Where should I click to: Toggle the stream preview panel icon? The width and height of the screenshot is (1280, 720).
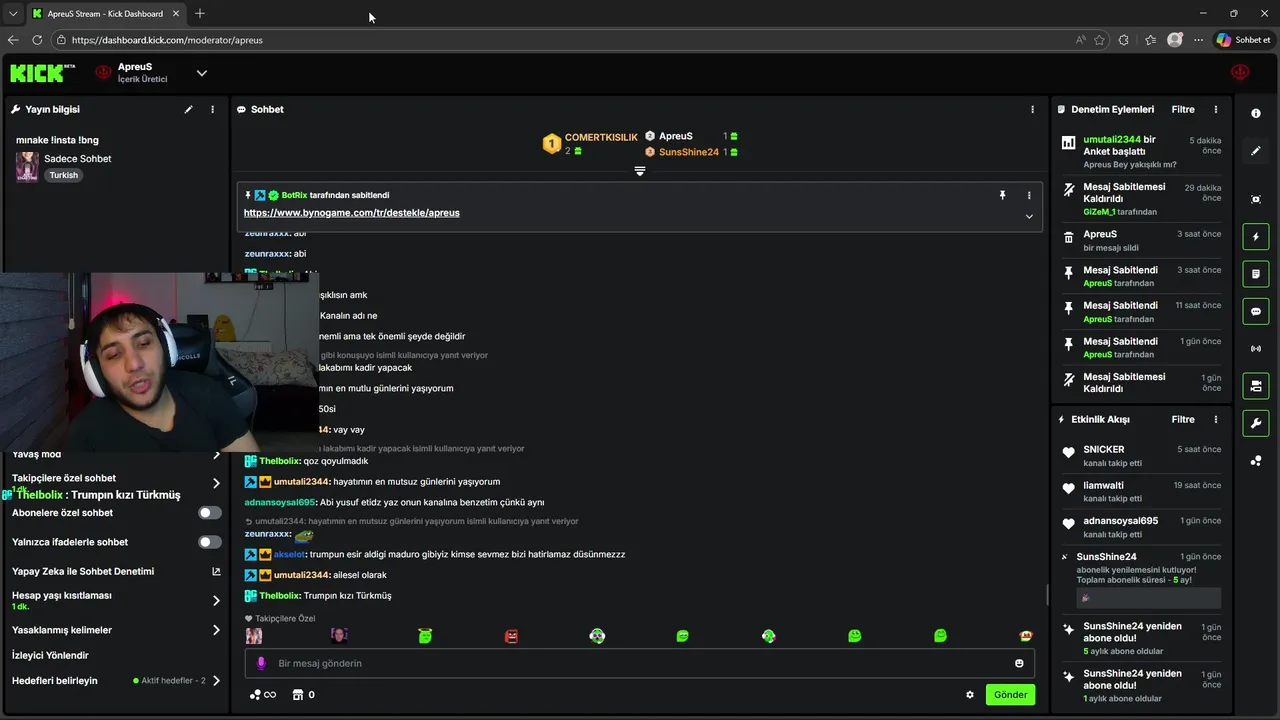tap(1256, 386)
